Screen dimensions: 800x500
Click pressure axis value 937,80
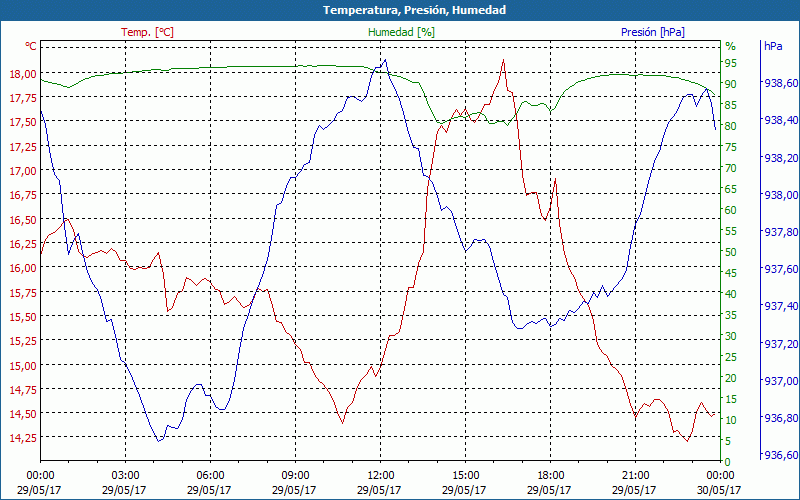[x=779, y=232]
